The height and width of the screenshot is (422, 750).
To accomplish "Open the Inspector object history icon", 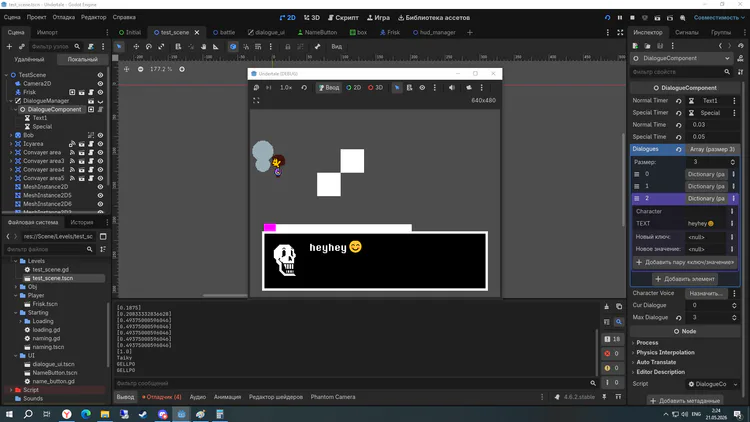I will (x=741, y=46).
